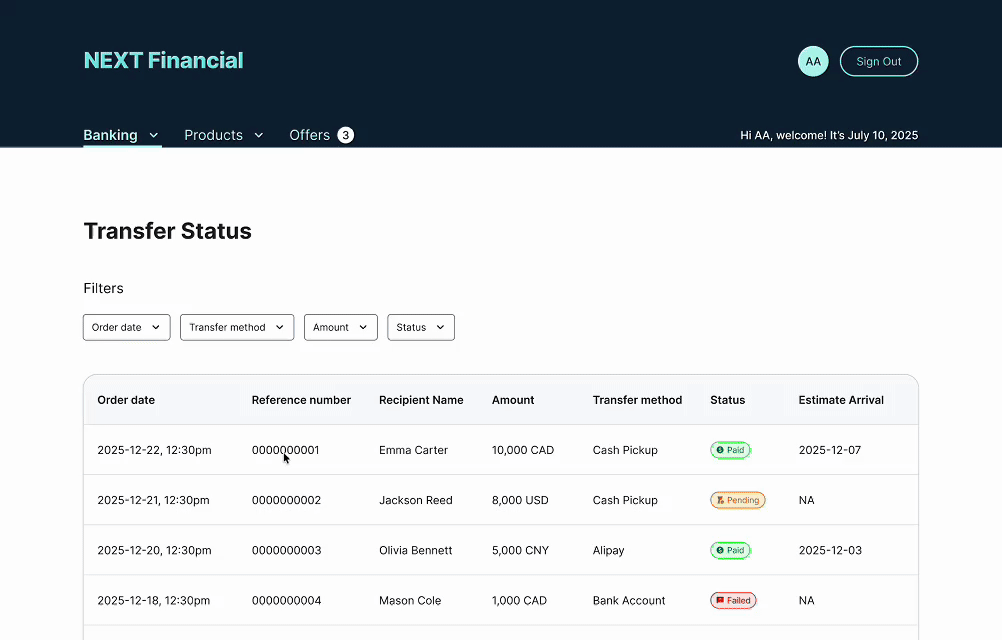The width and height of the screenshot is (1002, 640).
Task: Expand the Amount filter dropdown
Action: (x=340, y=327)
